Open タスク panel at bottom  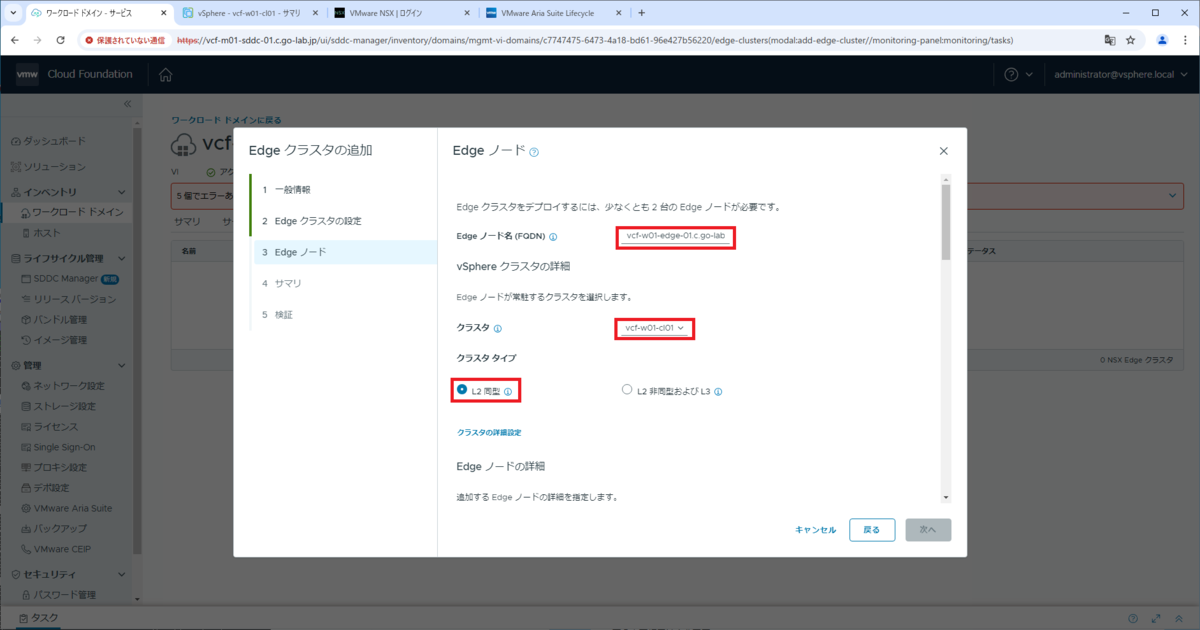pos(37,619)
